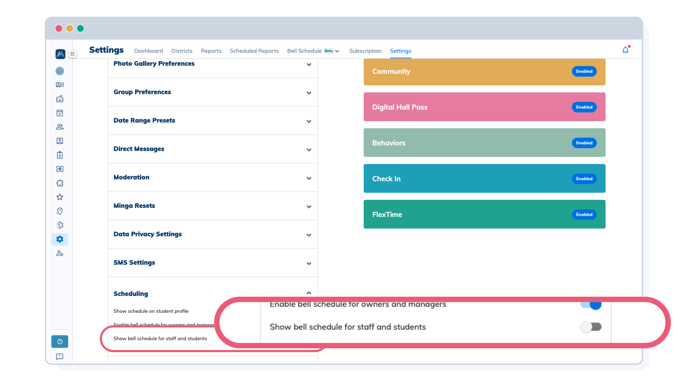Open the Reports tab

[211, 51]
